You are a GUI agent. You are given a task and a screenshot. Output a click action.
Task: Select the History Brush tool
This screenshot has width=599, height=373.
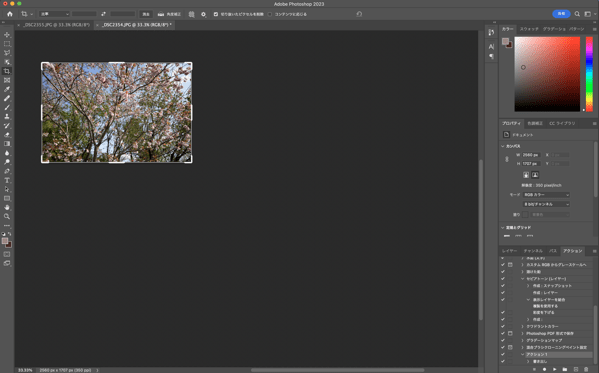click(7, 126)
